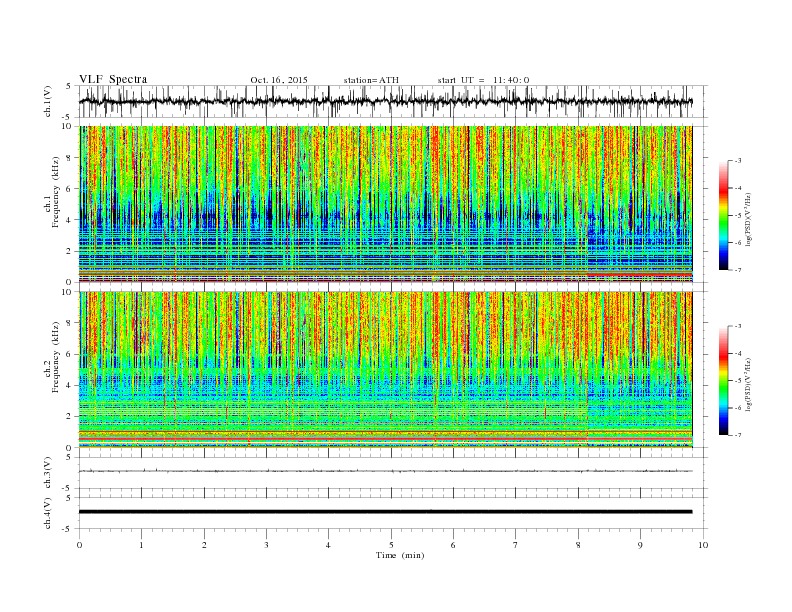Click time axis tick label "7"
The height and width of the screenshot is (612, 792).
click(516, 545)
